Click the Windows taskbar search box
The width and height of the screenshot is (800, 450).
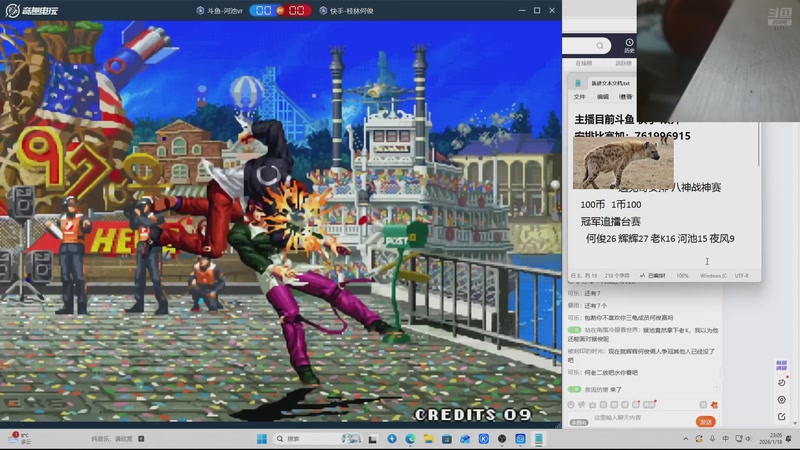(317, 439)
